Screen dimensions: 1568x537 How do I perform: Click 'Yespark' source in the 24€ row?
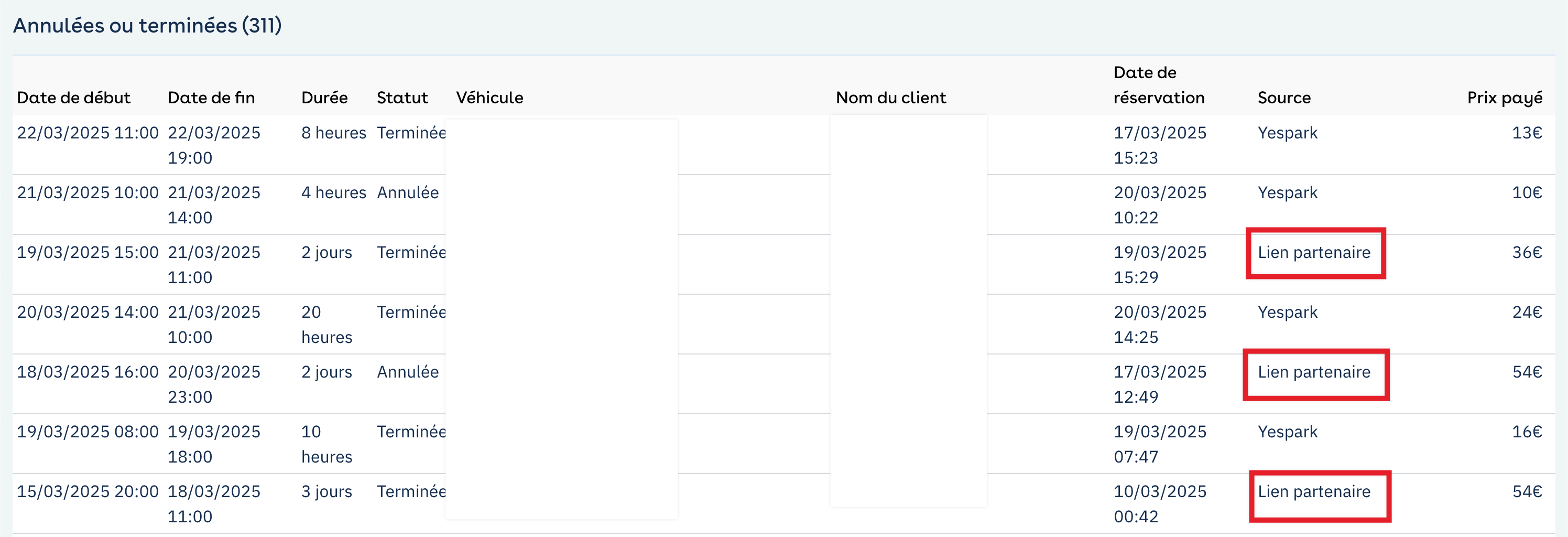(x=1288, y=312)
